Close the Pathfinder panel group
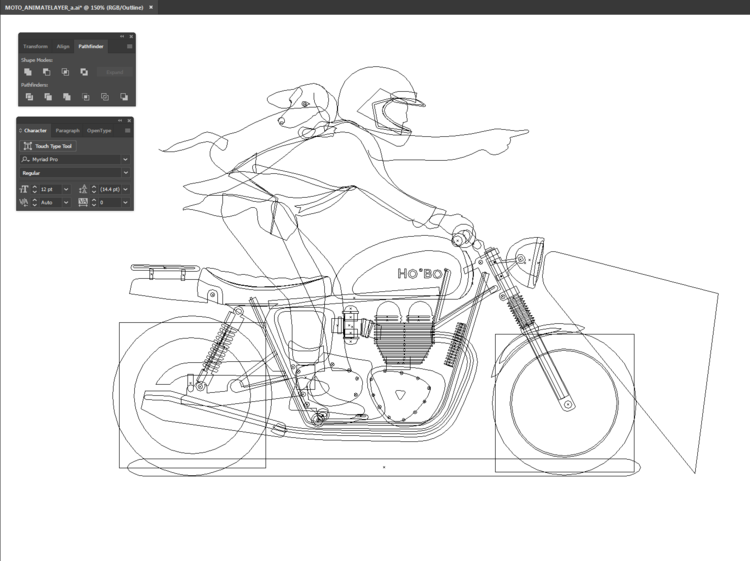Screen dimensions: 750x561 pyautogui.click(x=131, y=36)
